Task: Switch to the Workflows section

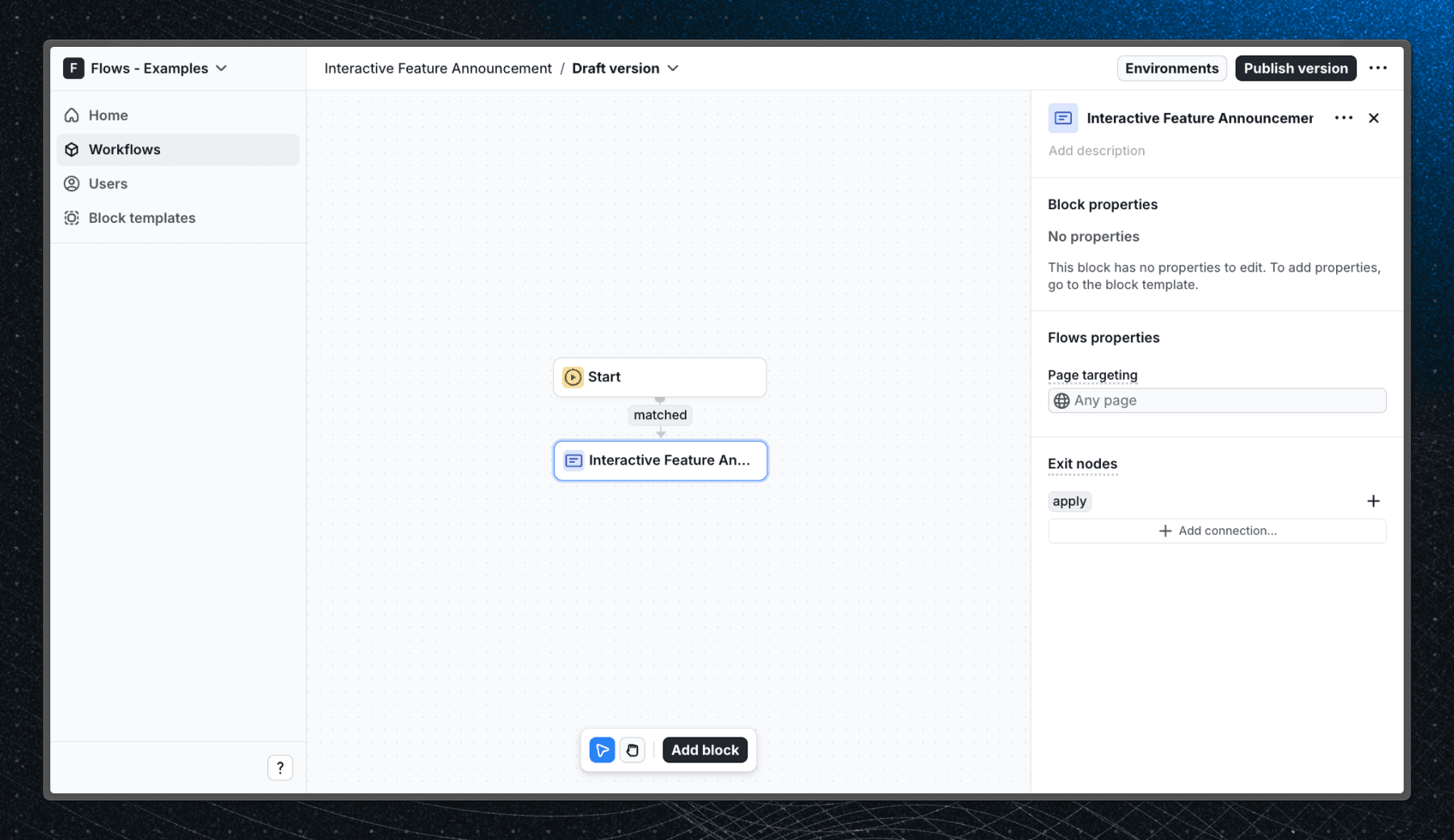Action: tap(123, 149)
